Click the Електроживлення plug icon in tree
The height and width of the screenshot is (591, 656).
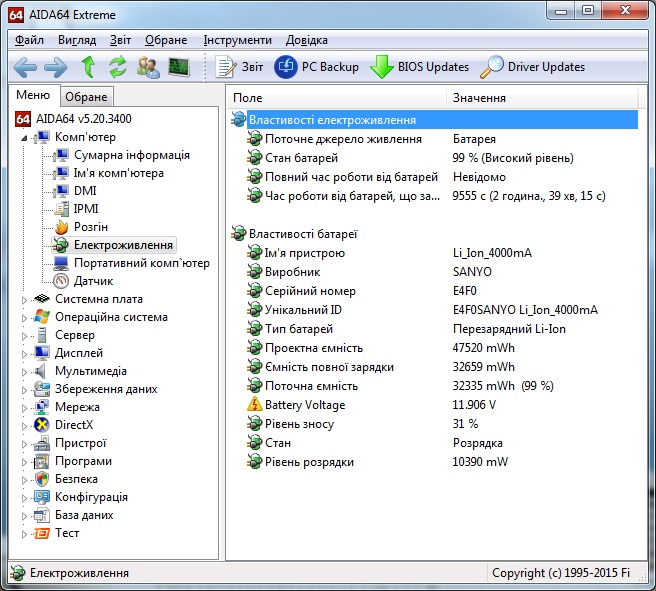(61, 245)
